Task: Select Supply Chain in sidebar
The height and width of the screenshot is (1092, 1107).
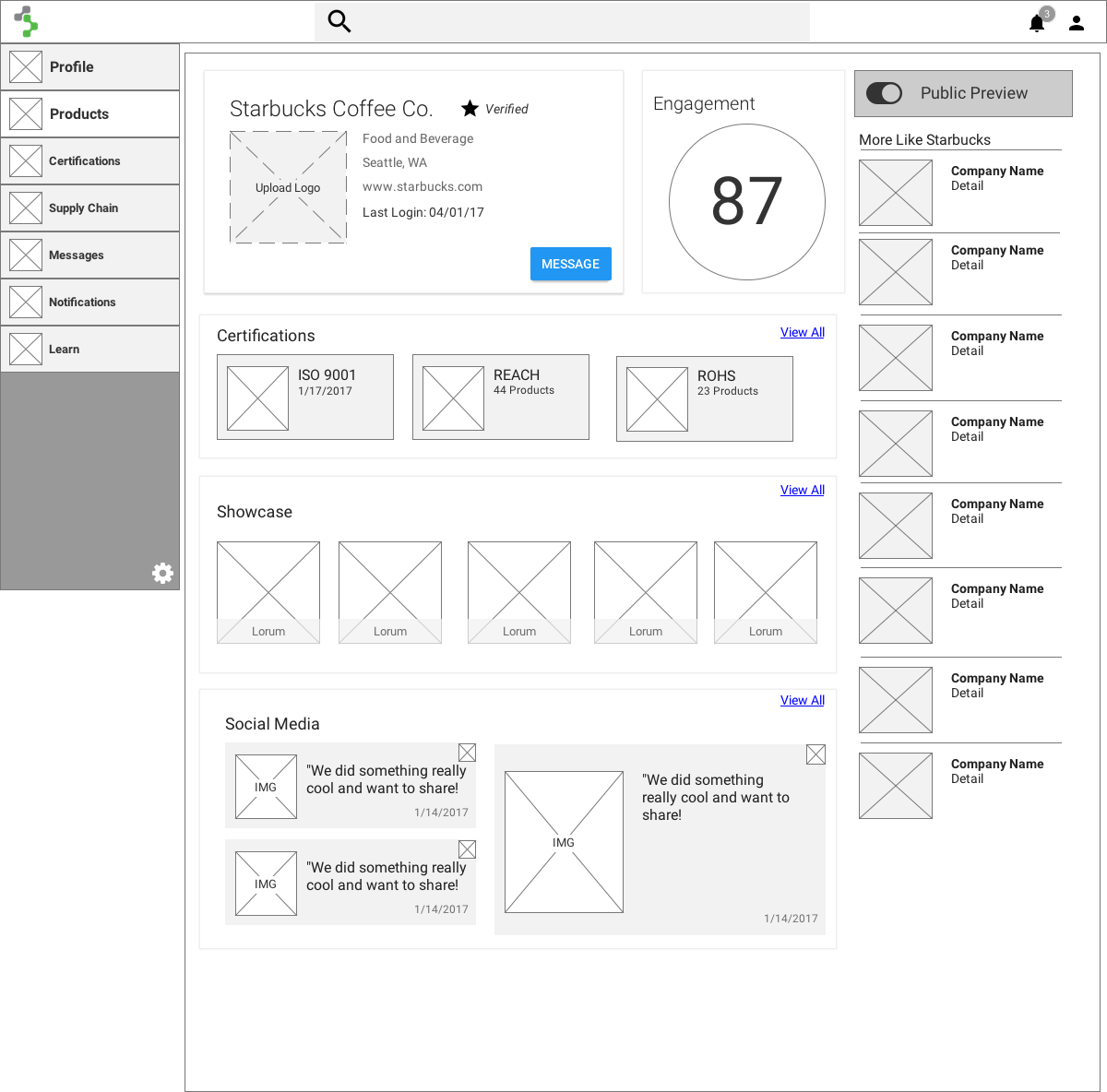Action: pos(90,208)
